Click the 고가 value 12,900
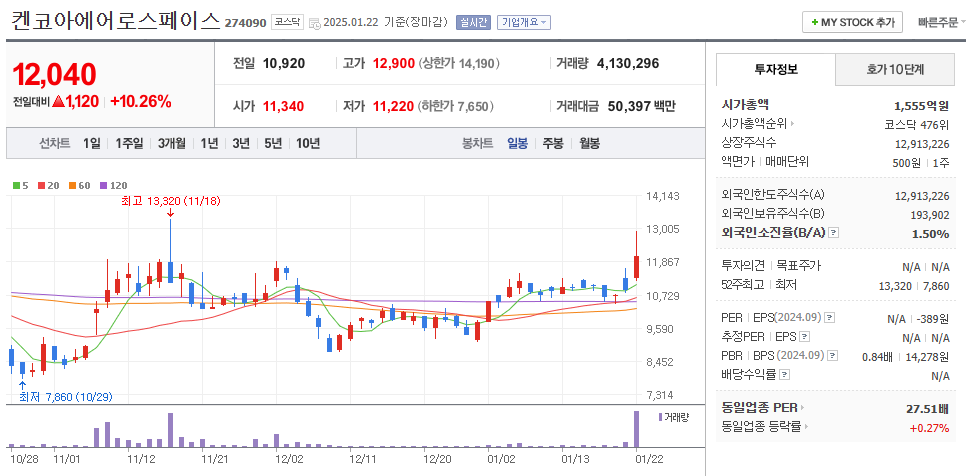 [x=393, y=63]
